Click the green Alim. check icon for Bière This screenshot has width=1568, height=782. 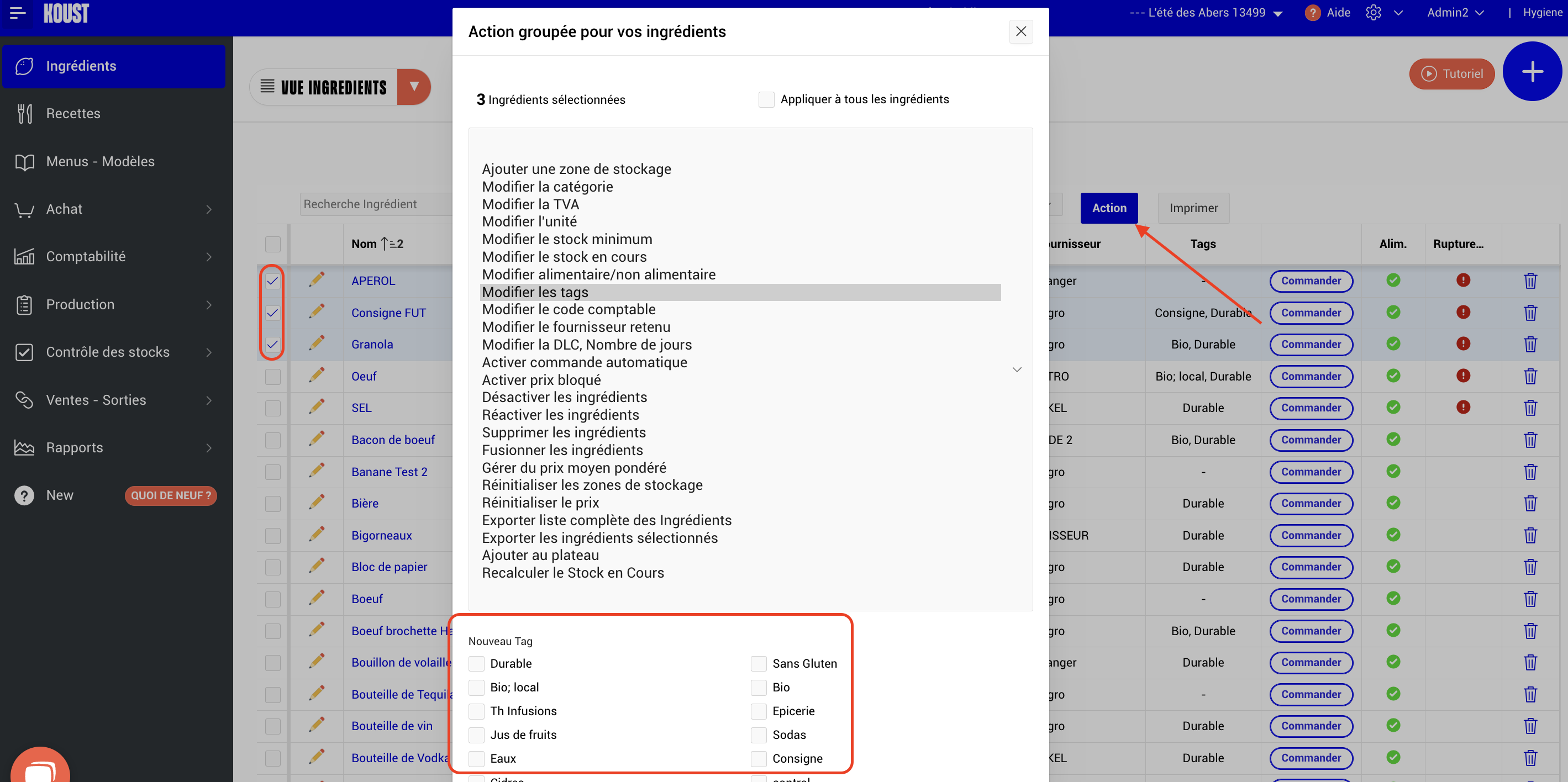click(x=1393, y=503)
